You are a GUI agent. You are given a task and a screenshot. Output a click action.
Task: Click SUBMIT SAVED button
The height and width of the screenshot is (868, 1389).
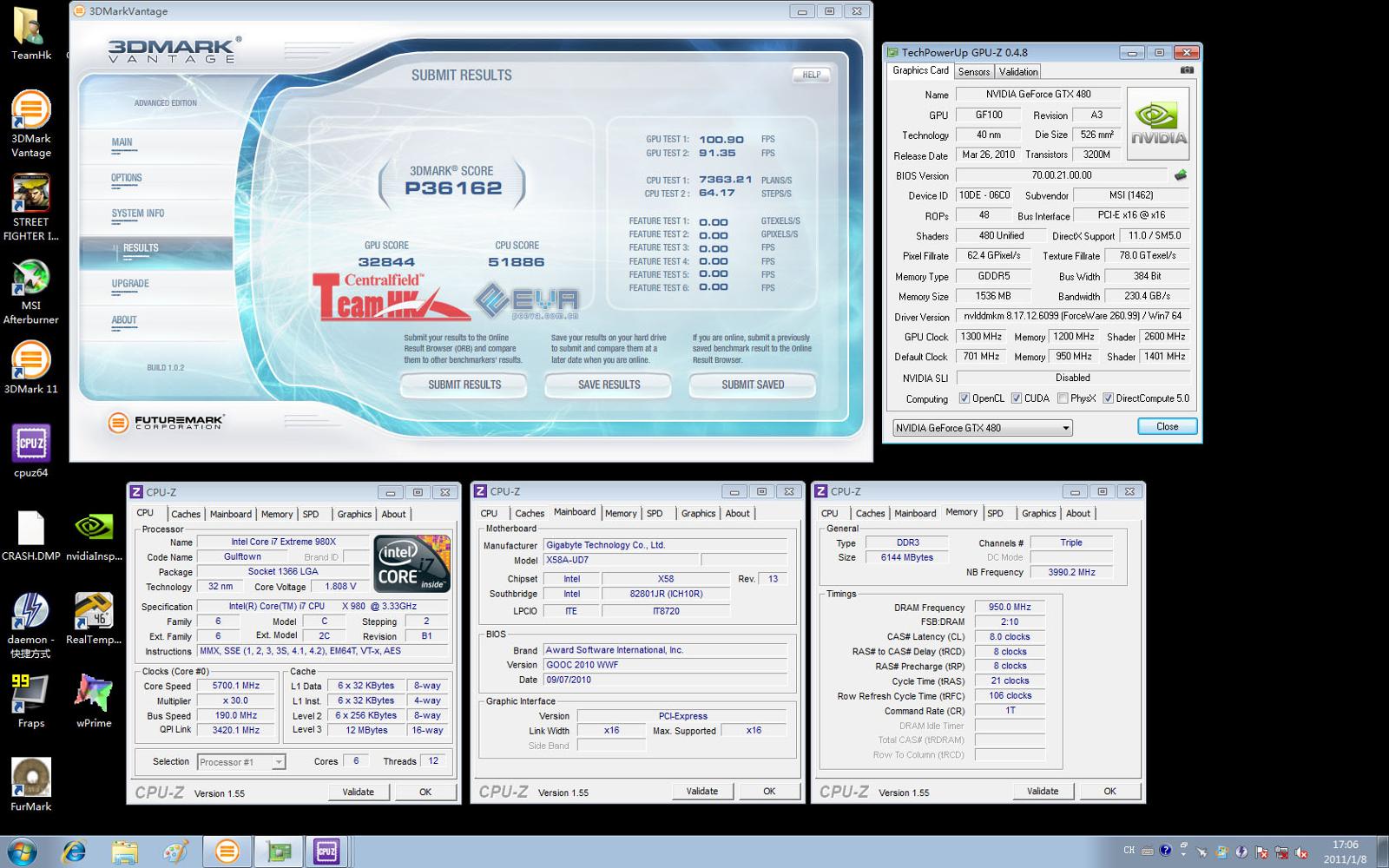753,385
